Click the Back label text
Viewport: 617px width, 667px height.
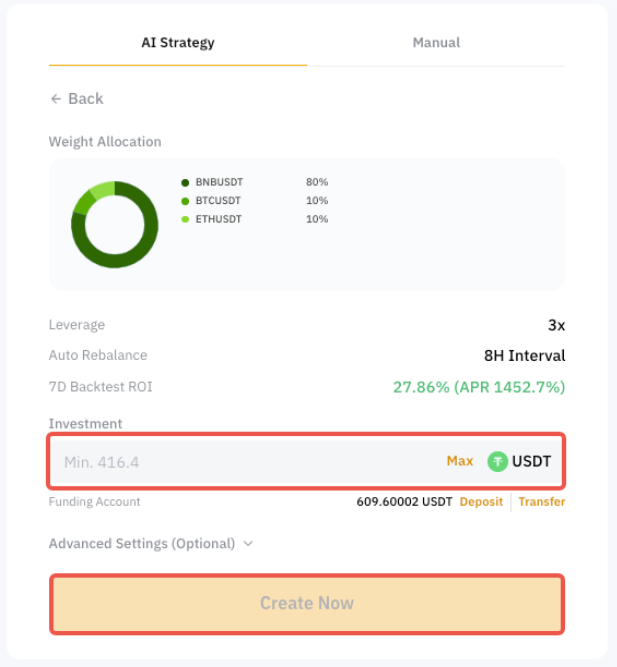tap(86, 99)
